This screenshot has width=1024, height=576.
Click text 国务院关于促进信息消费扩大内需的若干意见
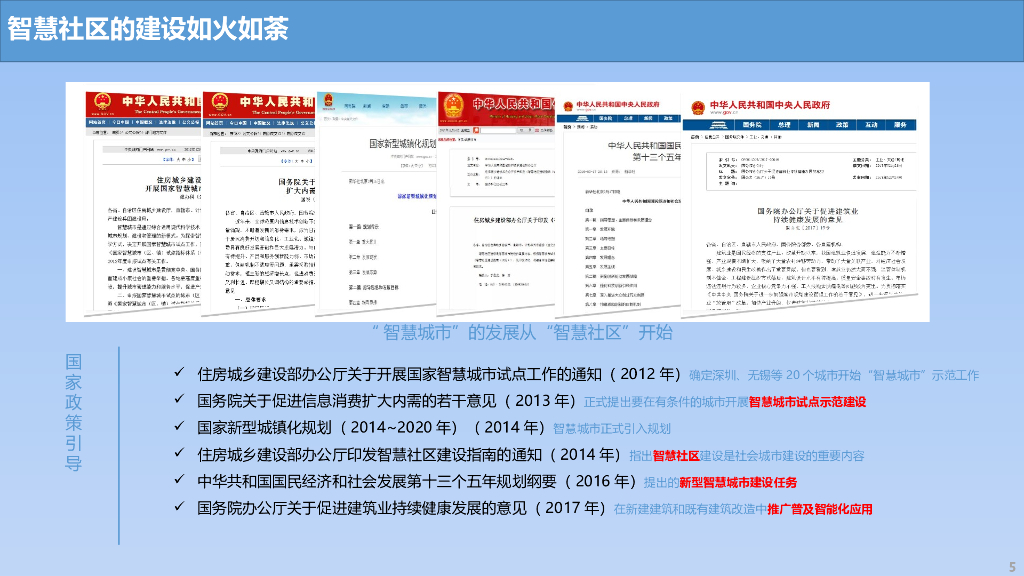click(x=347, y=401)
